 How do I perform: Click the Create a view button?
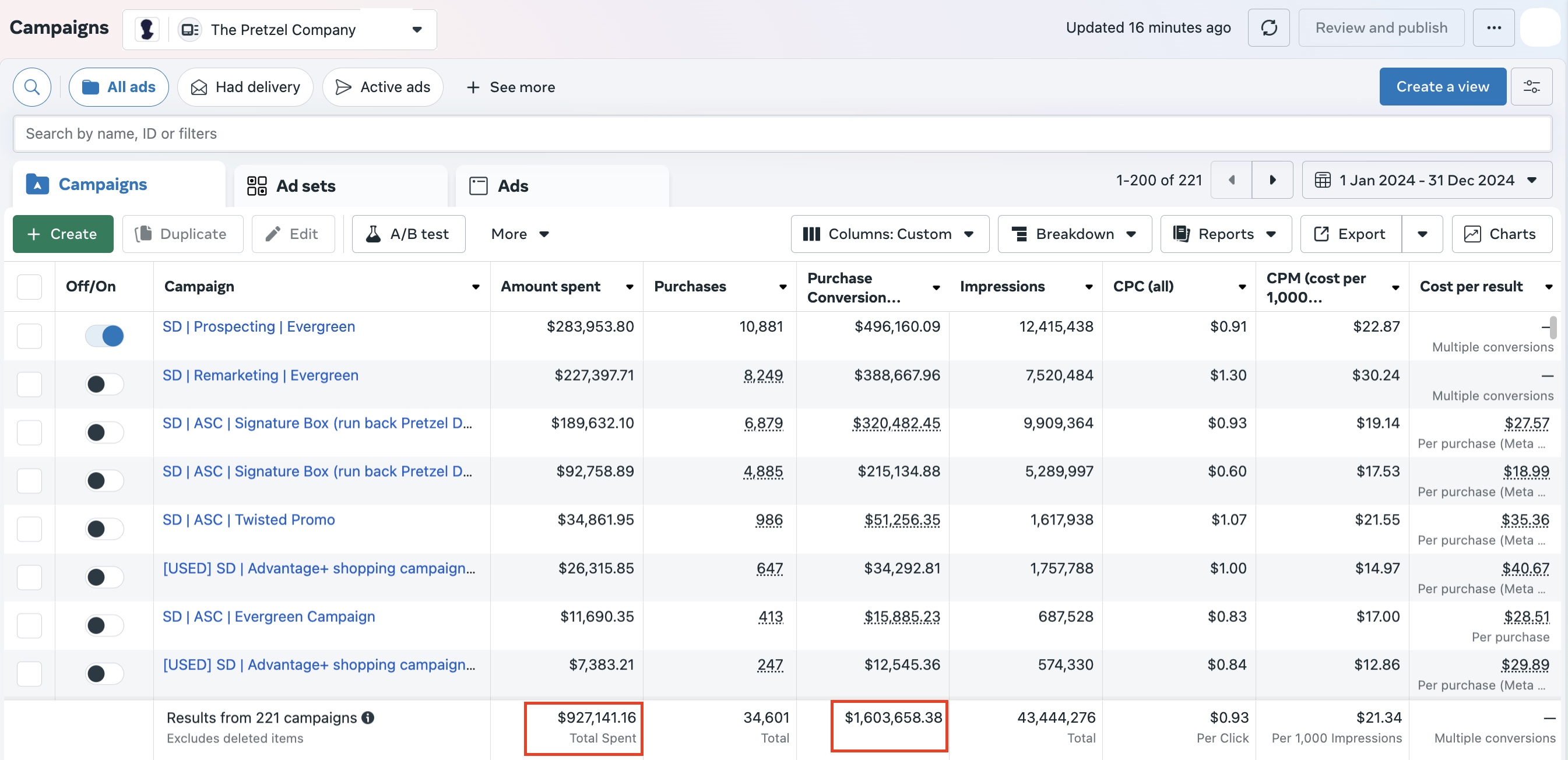coord(1442,87)
